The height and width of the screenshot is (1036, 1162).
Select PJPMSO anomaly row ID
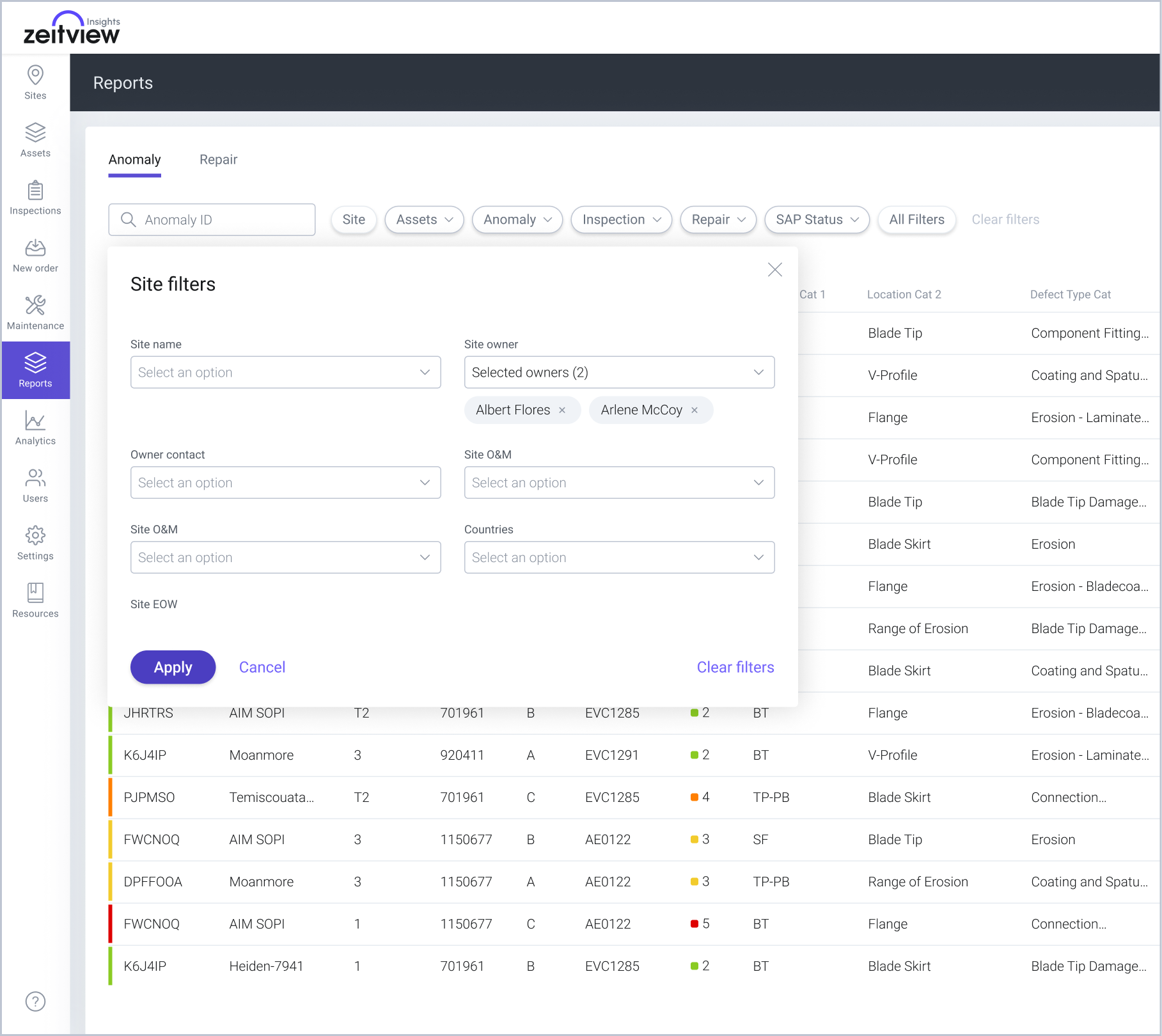149,797
